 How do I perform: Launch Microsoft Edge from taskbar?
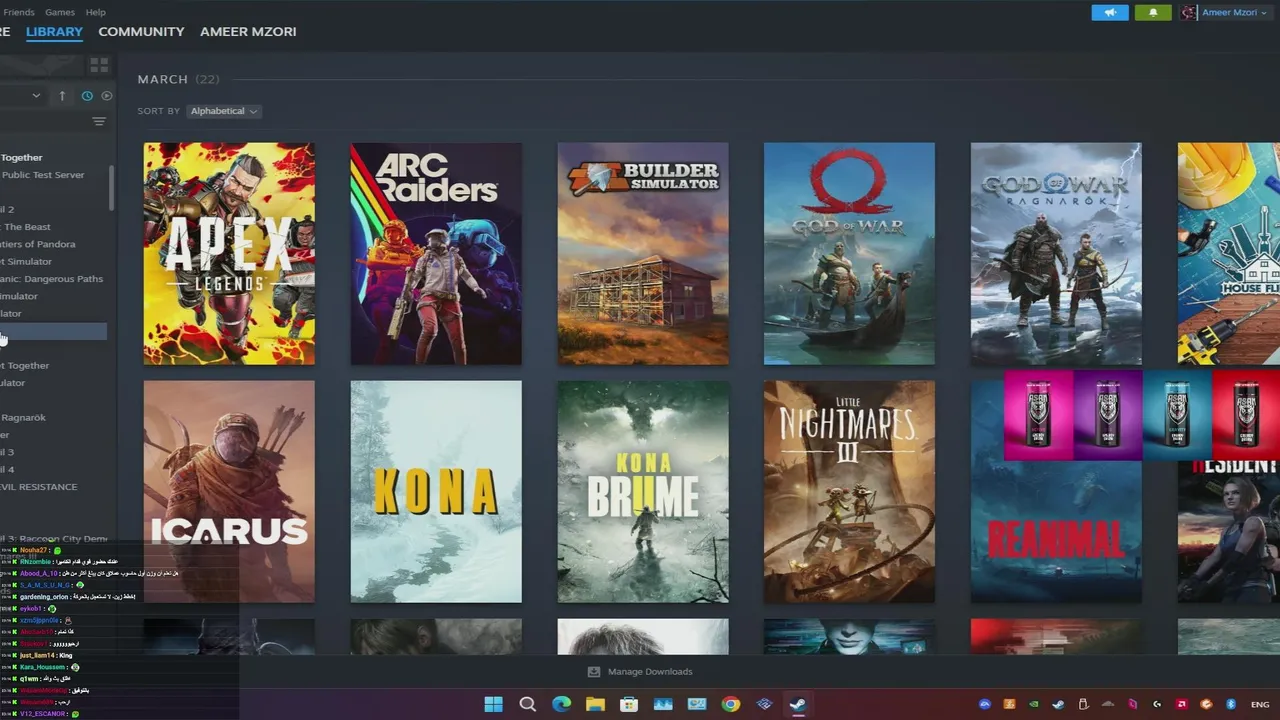coord(562,704)
